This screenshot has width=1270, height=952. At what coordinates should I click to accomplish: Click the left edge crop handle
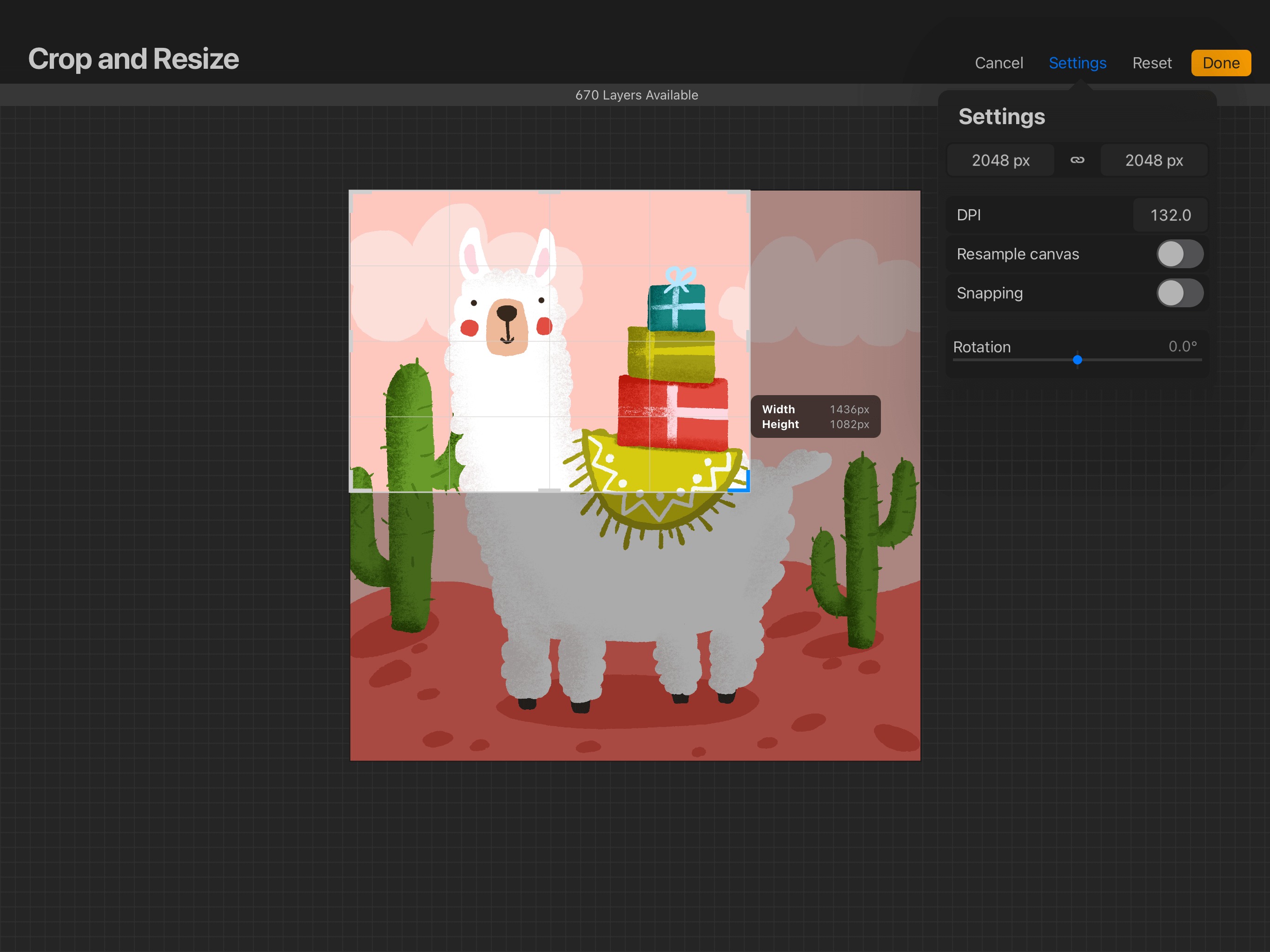(352, 340)
